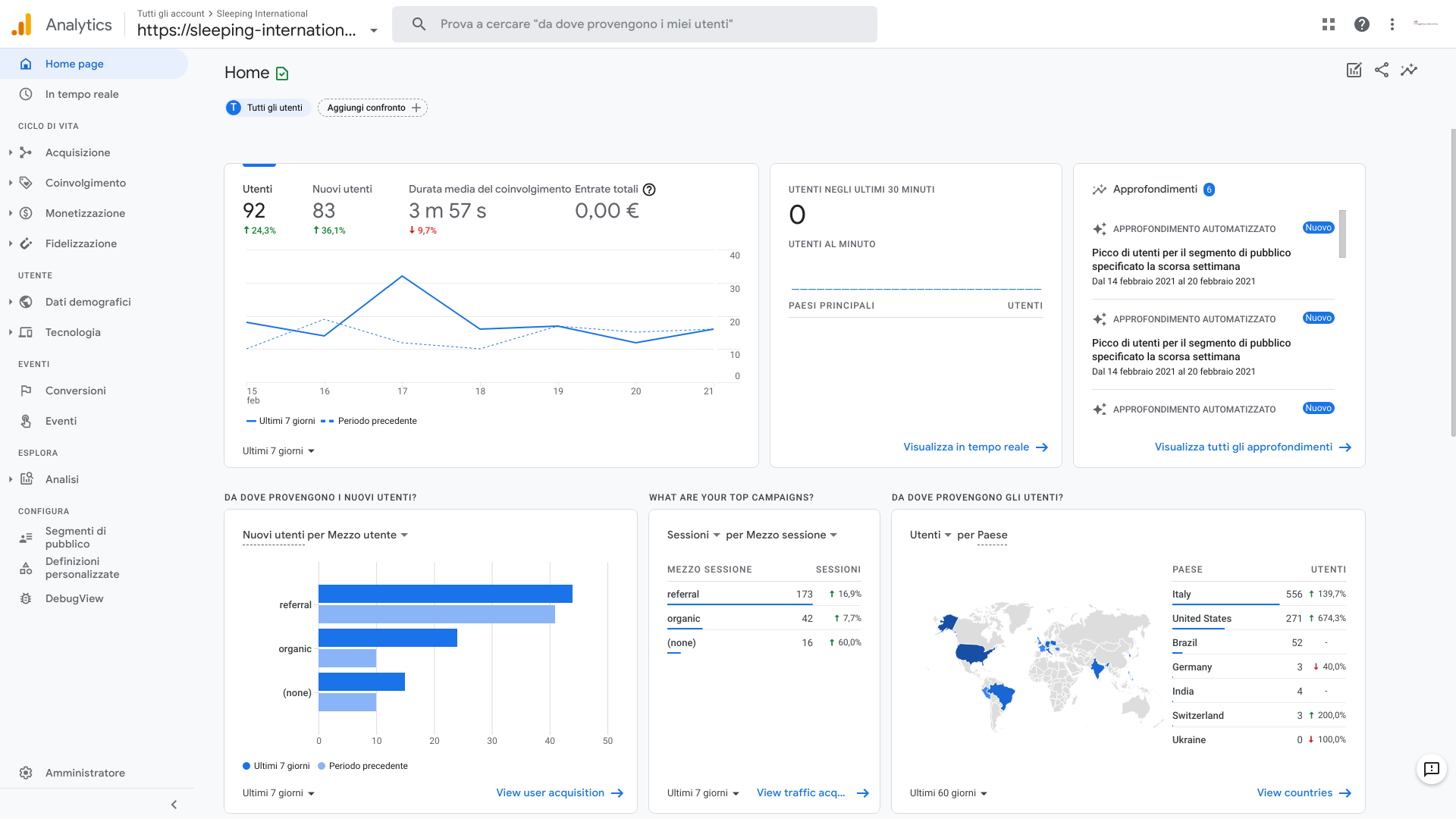Click the Entrate totali info help icon
The image size is (1456, 819).
[x=649, y=190]
